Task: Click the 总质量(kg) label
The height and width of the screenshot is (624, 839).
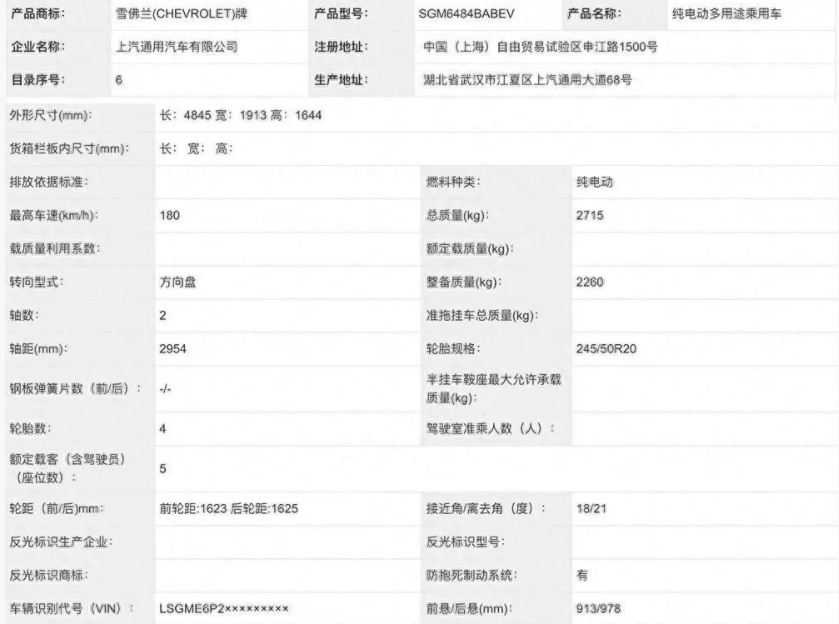Action: coord(457,216)
